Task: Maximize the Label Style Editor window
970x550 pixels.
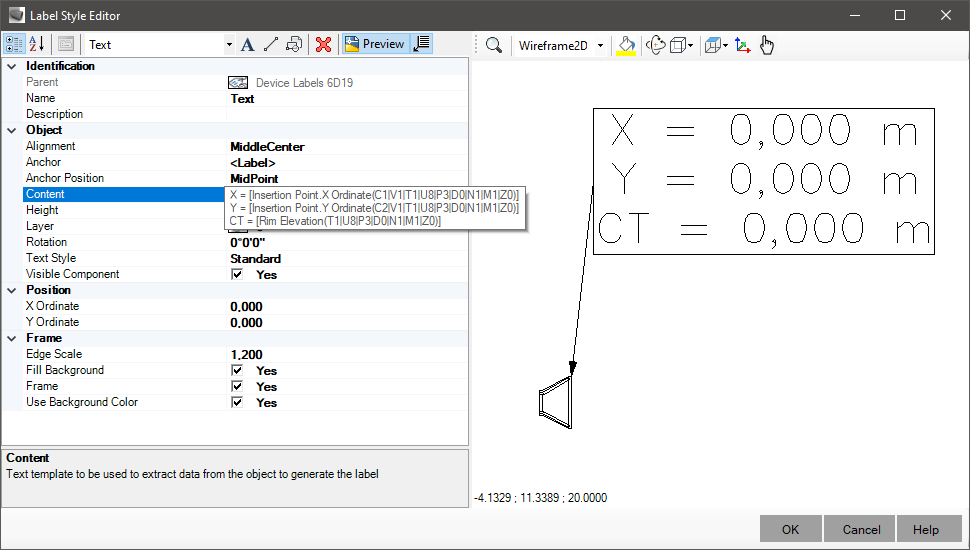Action: (x=900, y=15)
